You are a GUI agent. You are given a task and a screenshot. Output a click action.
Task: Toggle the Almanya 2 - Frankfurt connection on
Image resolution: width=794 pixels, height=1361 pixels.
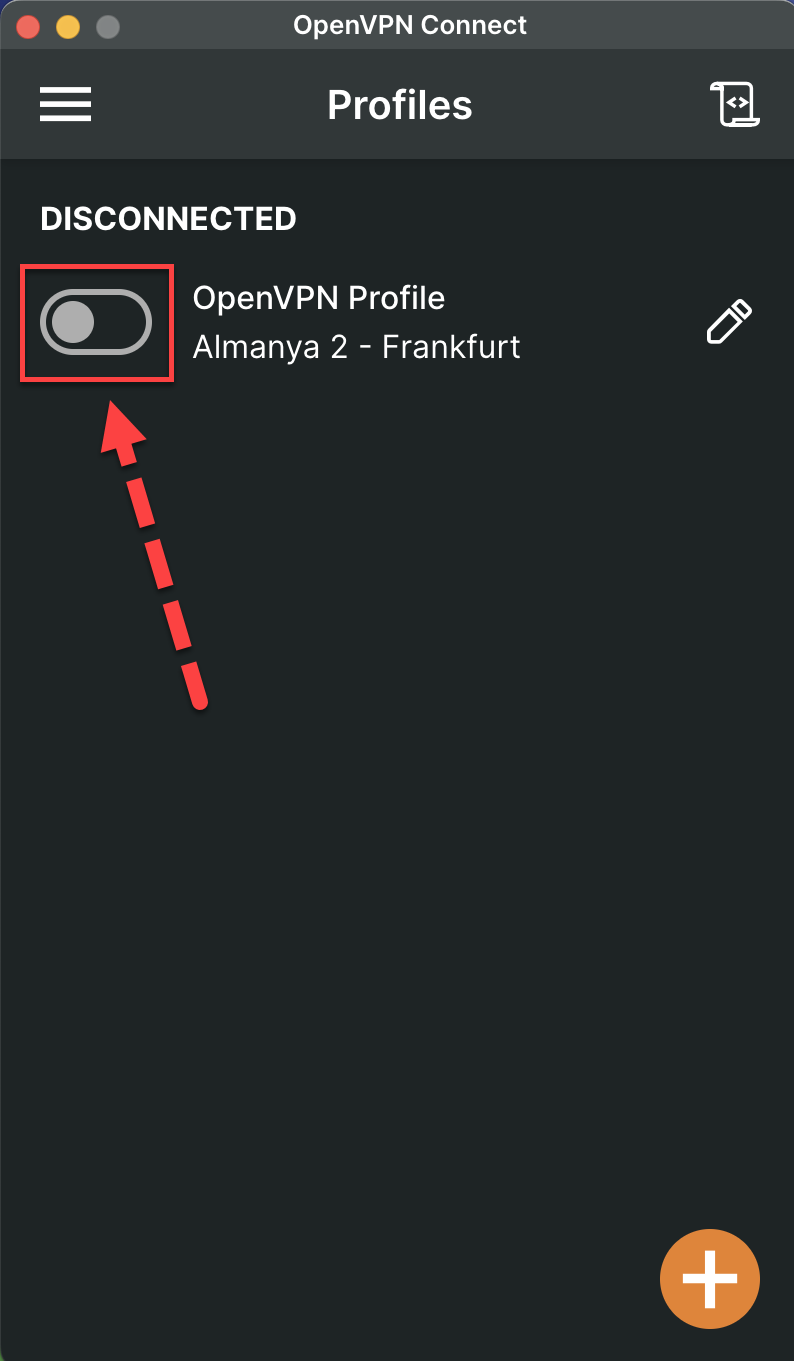coord(96,322)
